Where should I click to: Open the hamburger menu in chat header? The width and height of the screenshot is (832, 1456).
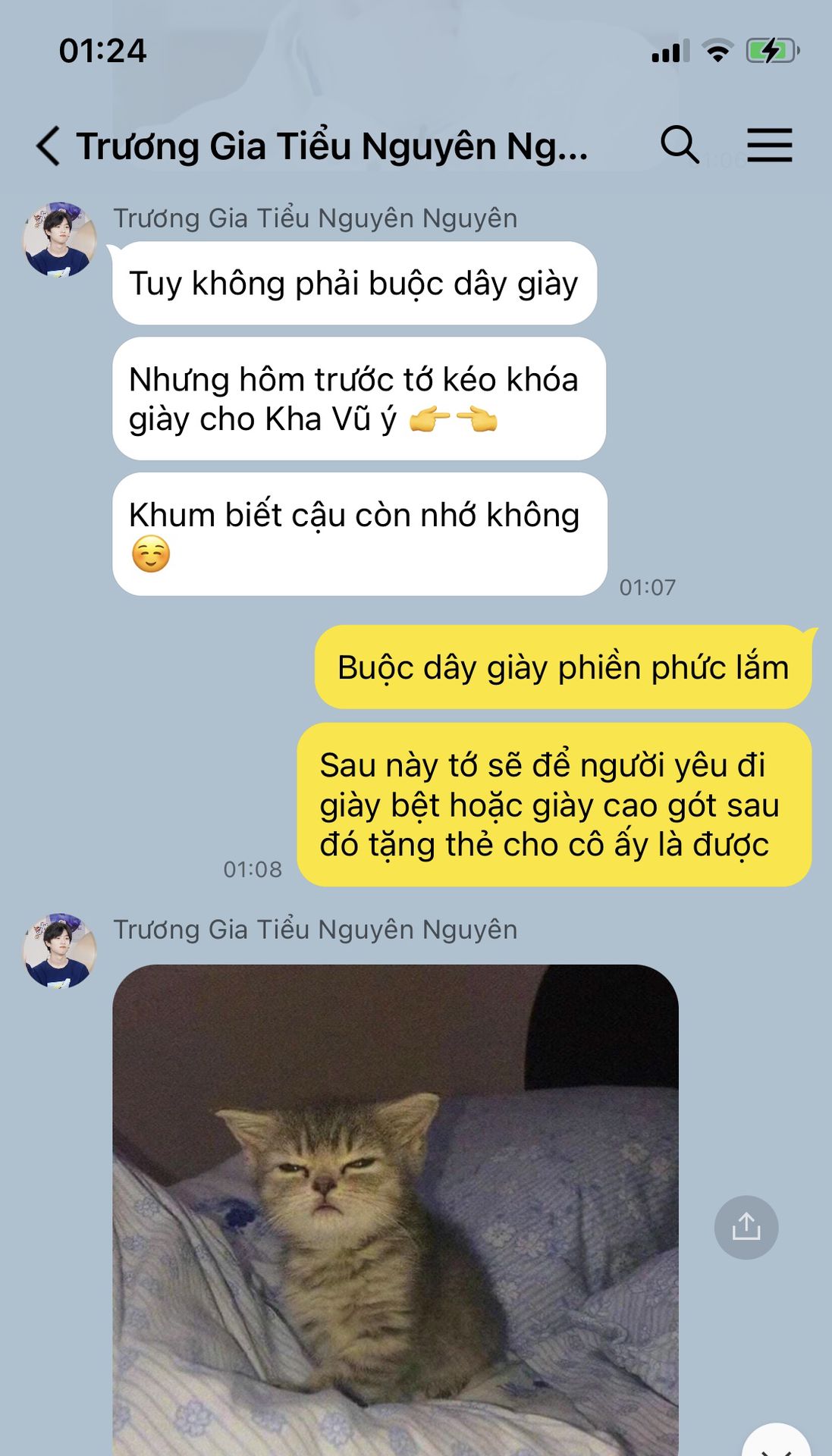(770, 145)
